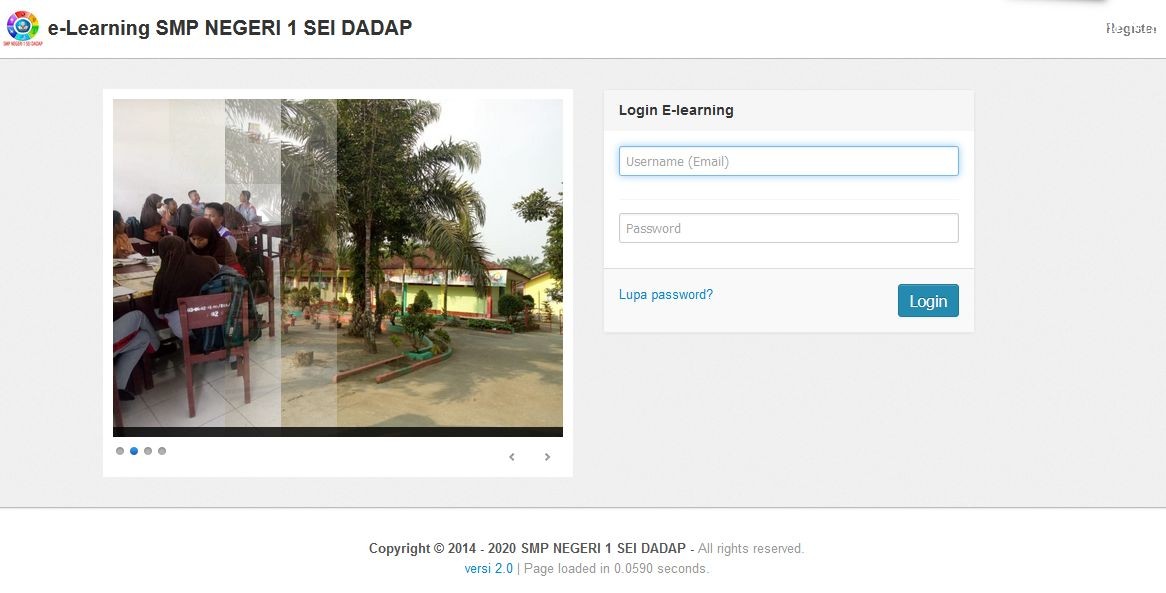Click the Login E-learning panel heading
Viewport: 1166px width, 593px height.
pyautogui.click(x=676, y=110)
